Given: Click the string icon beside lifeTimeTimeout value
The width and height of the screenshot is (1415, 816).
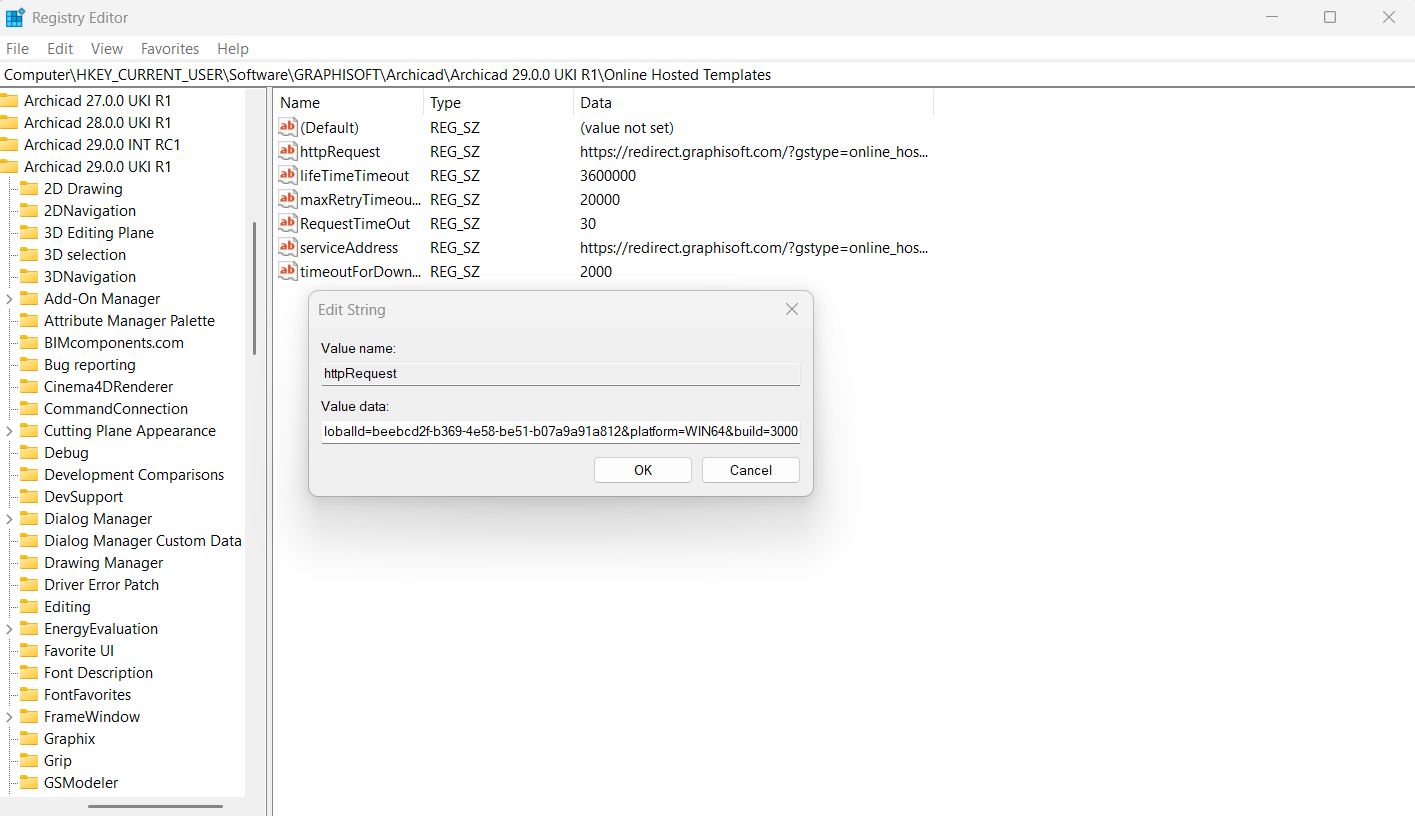Looking at the screenshot, I should [288, 175].
